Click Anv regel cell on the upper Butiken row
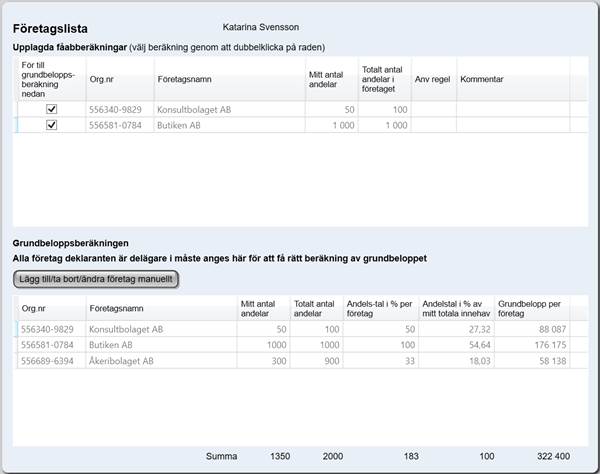Image resolution: width=600 pixels, height=474 pixels. coord(434,125)
